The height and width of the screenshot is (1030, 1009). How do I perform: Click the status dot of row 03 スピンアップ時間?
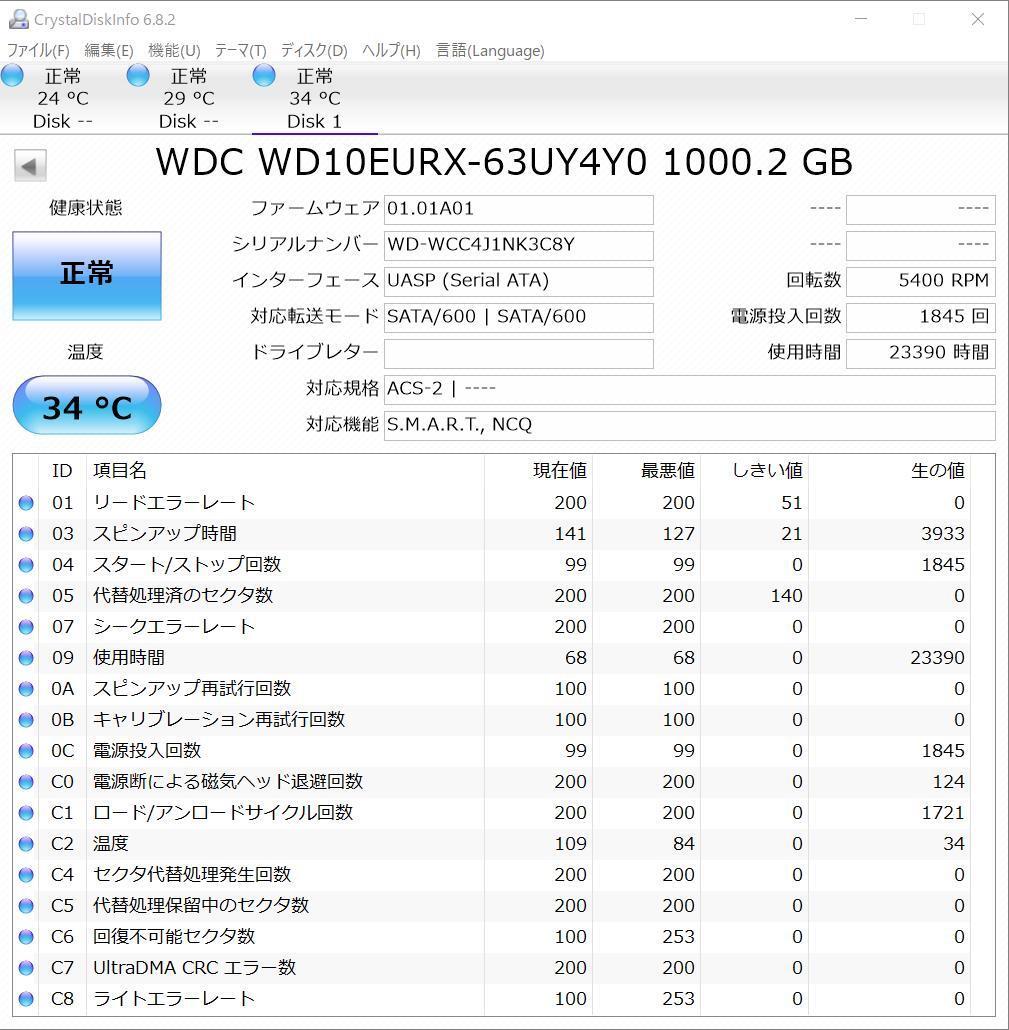[x=26, y=534]
